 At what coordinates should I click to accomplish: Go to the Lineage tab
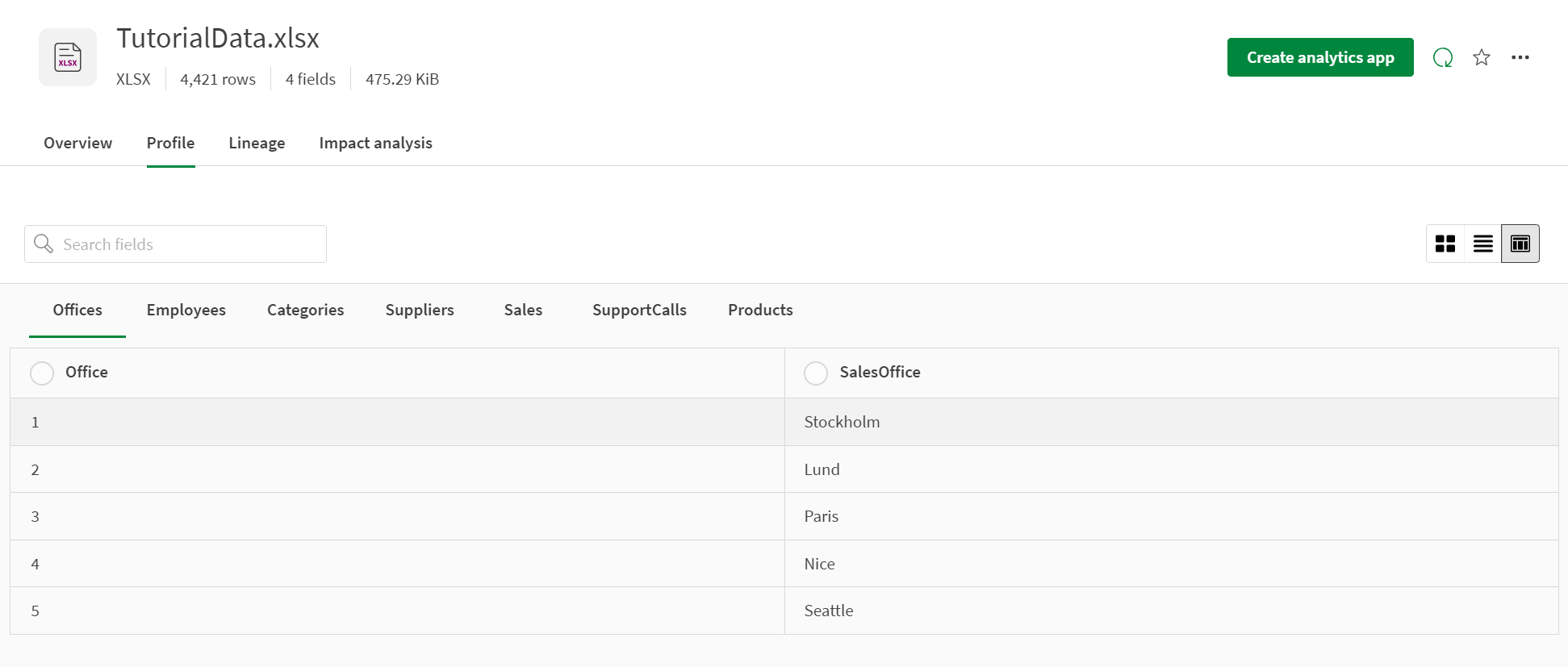coord(257,143)
